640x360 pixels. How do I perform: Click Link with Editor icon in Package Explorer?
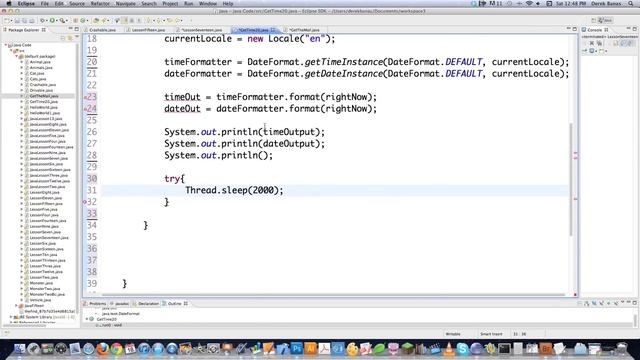pos(70,38)
